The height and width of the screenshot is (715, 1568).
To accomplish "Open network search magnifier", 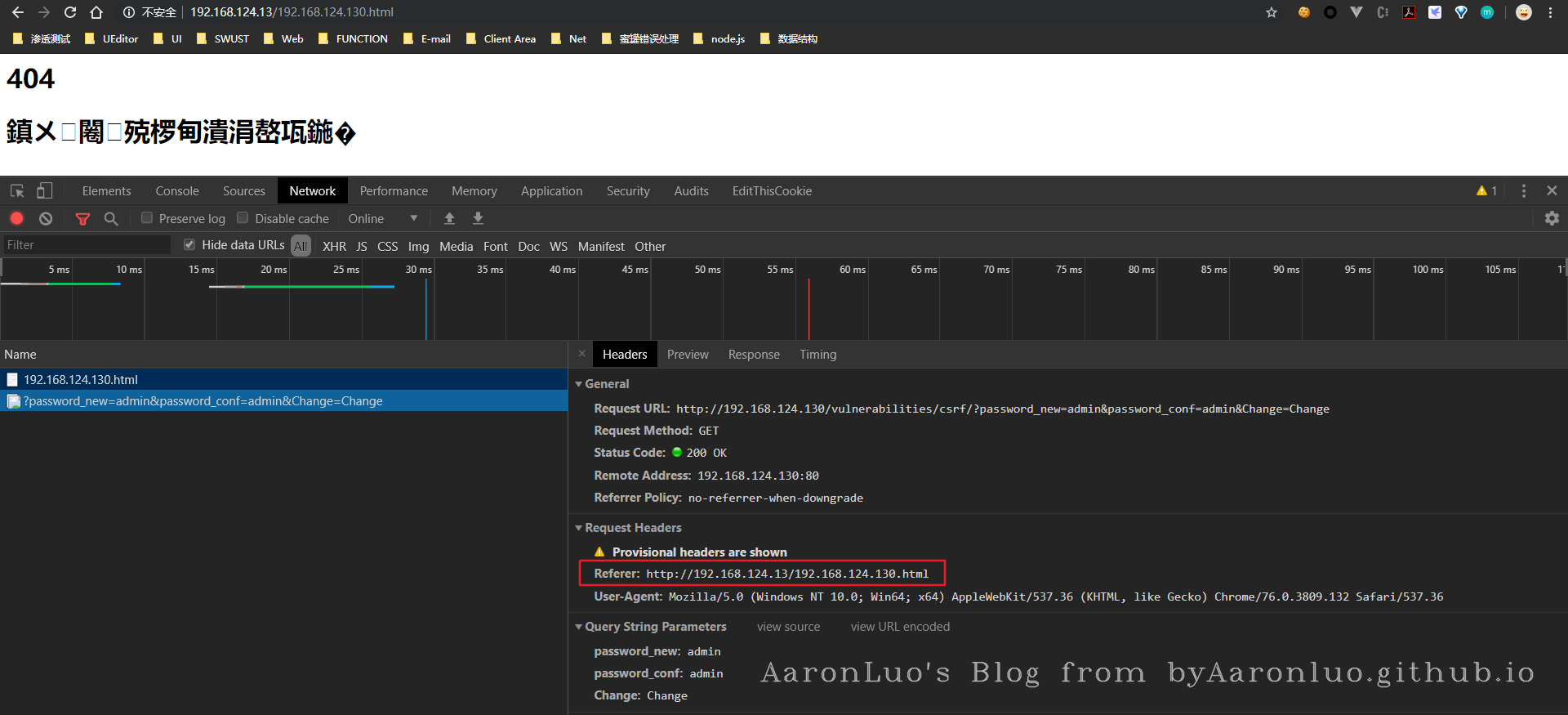I will tap(111, 218).
